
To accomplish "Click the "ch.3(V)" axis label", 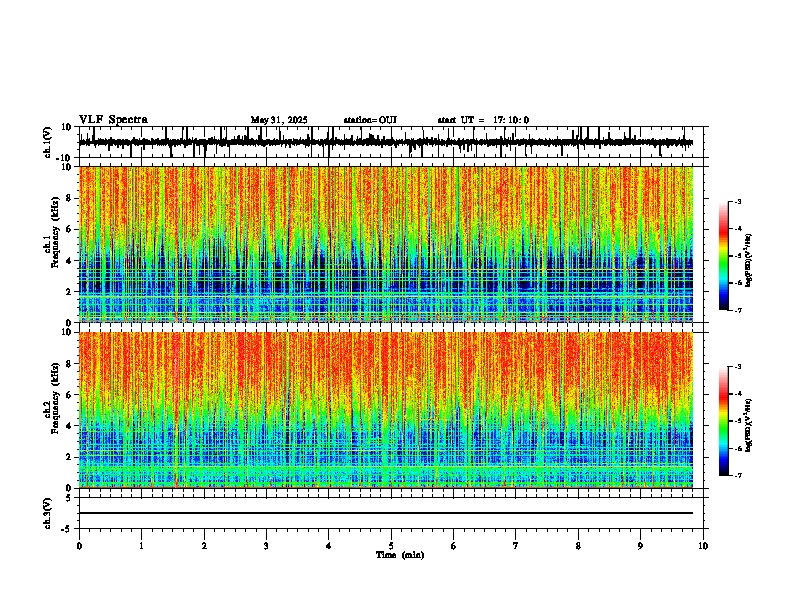I will 48,514.
